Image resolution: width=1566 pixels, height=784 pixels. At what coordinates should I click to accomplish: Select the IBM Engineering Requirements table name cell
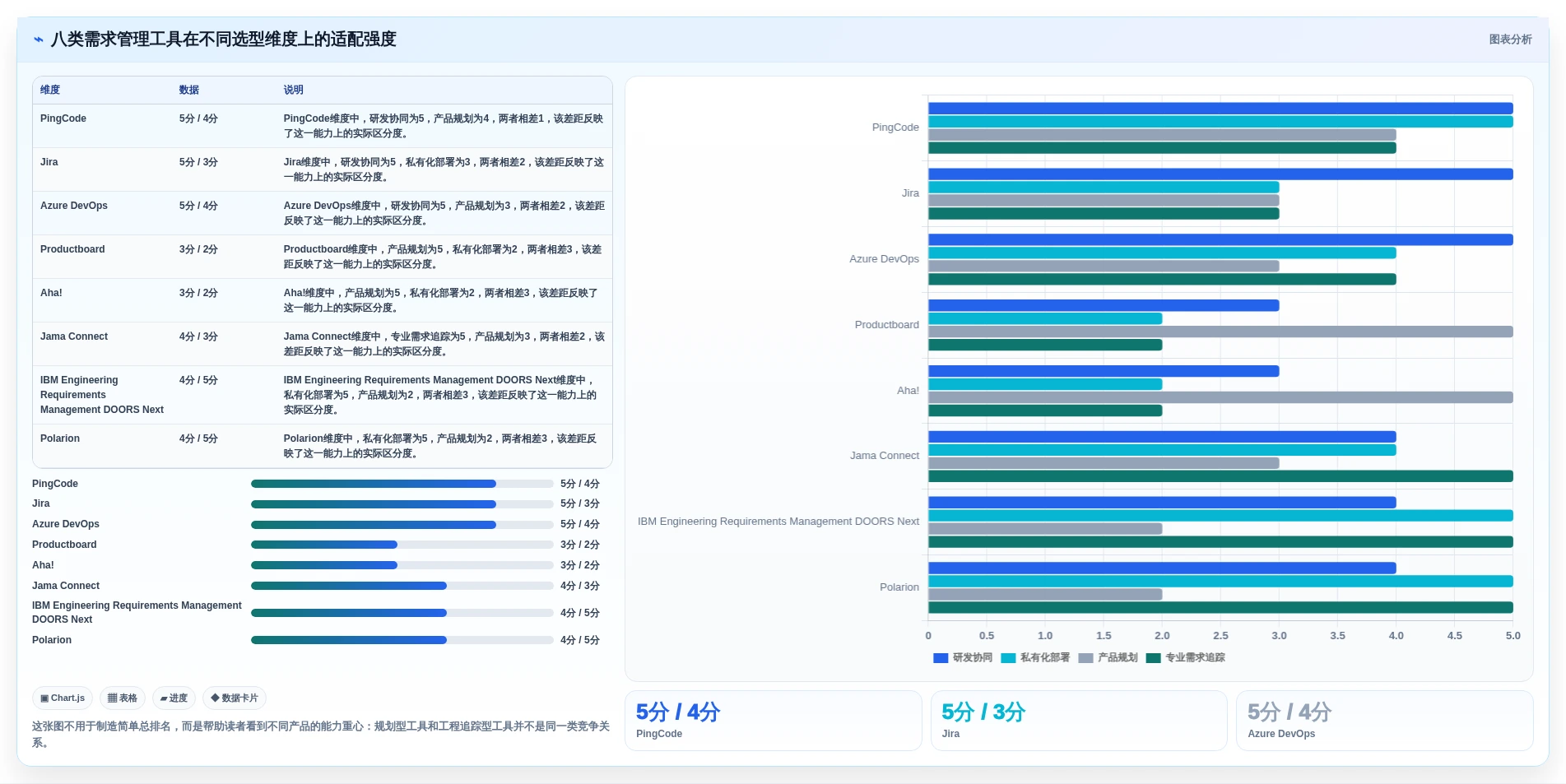pyautogui.click(x=102, y=395)
